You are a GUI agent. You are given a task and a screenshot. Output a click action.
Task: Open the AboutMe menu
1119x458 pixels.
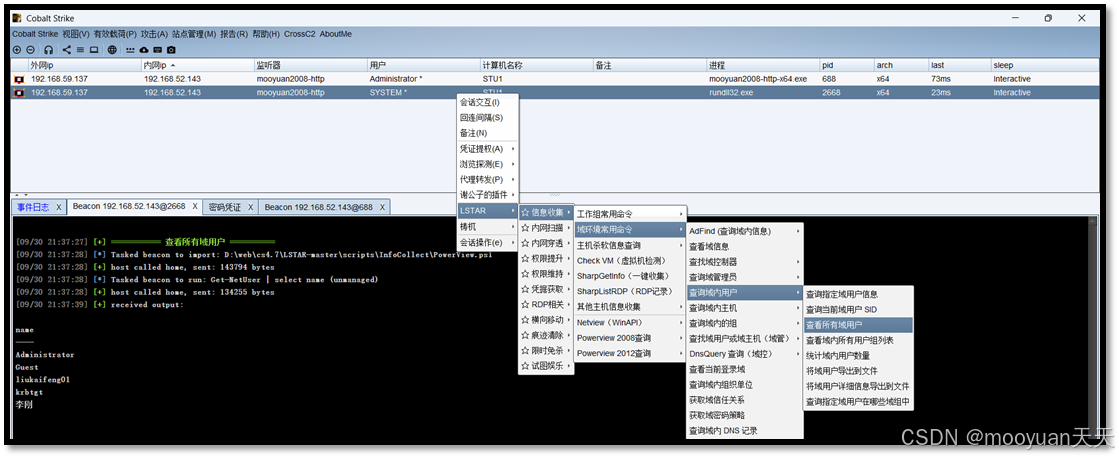click(x=335, y=34)
